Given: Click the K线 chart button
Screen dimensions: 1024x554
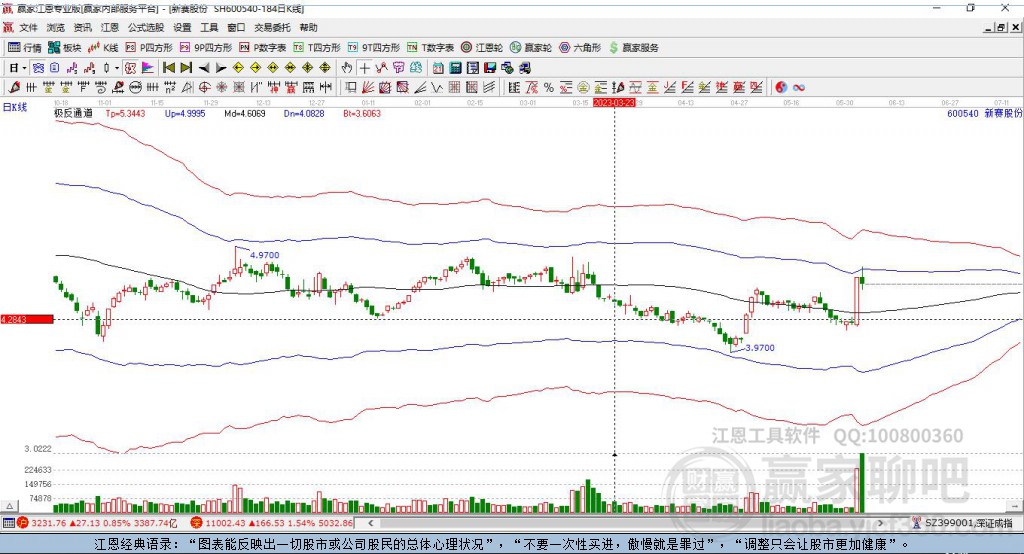Looking at the screenshot, I should point(103,48).
